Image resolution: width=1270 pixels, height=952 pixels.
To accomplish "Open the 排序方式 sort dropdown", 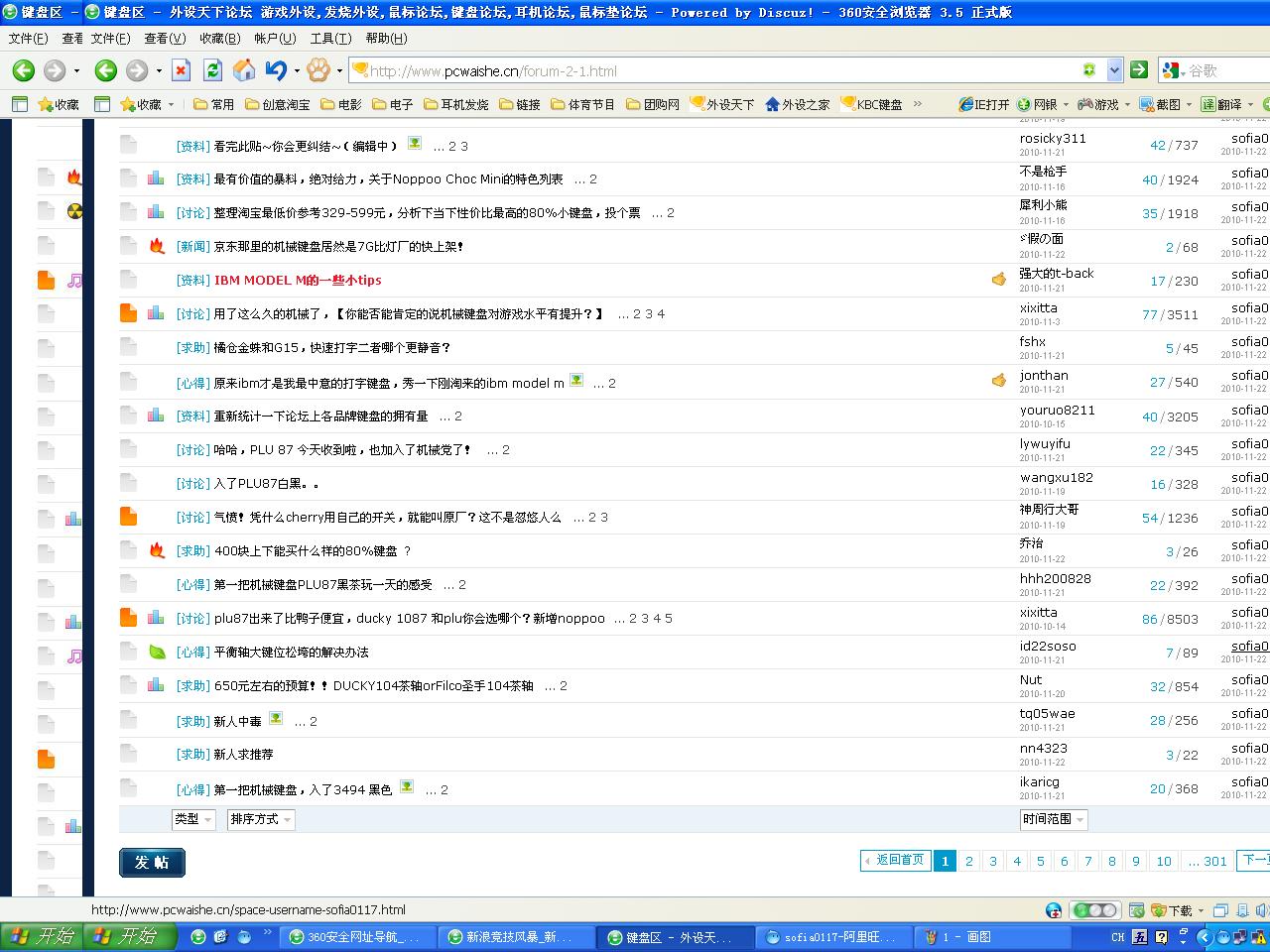I will (261, 819).
